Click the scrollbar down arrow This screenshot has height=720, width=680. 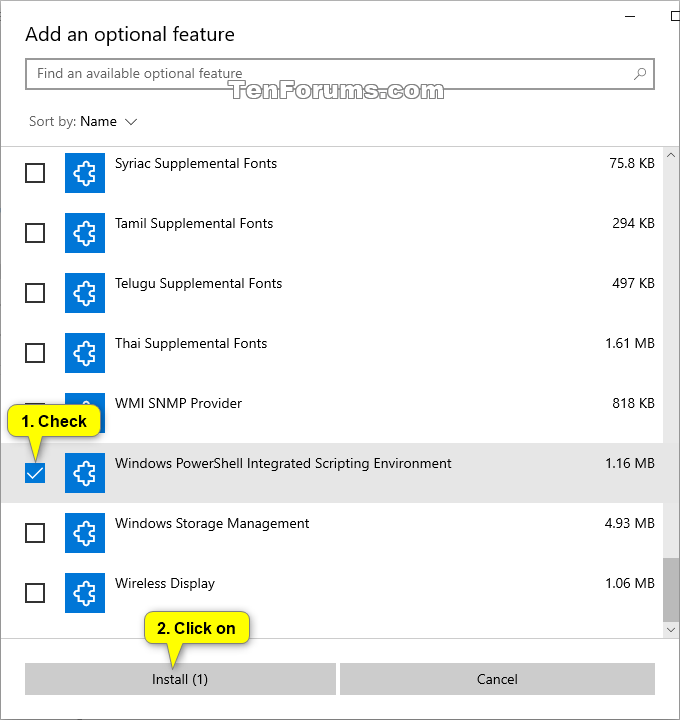671,630
